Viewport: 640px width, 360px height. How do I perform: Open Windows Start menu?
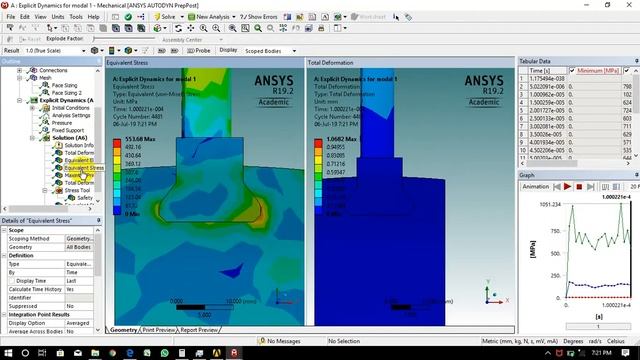[x=8, y=353]
